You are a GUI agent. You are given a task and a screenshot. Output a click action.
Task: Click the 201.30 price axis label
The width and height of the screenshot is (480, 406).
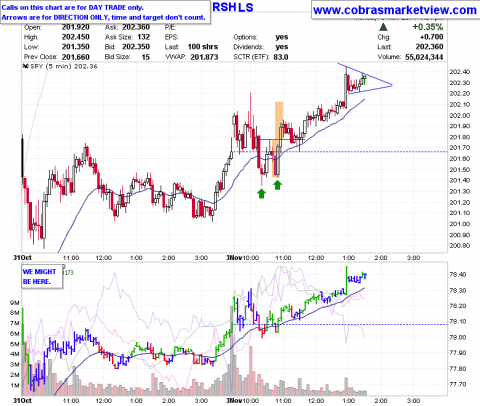click(x=459, y=191)
